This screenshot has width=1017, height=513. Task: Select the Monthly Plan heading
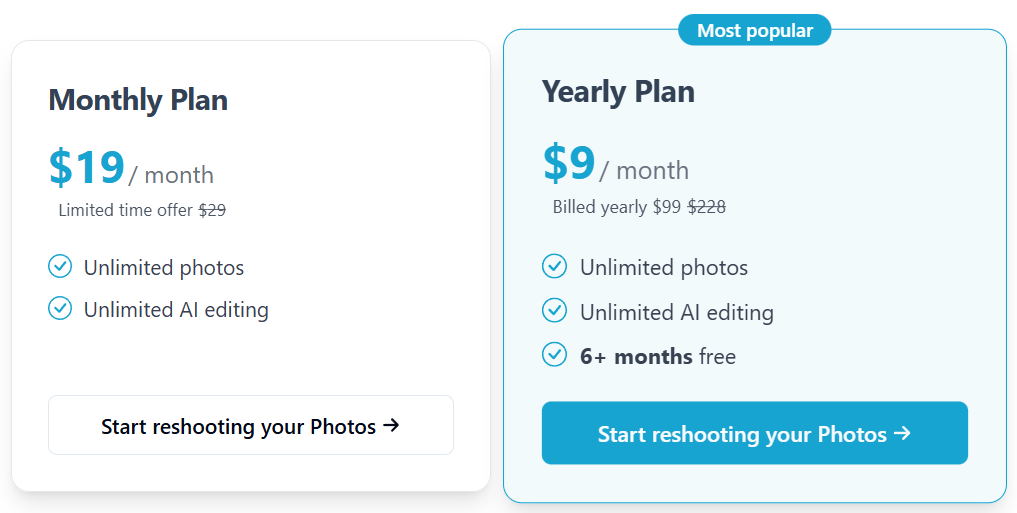[x=138, y=100]
